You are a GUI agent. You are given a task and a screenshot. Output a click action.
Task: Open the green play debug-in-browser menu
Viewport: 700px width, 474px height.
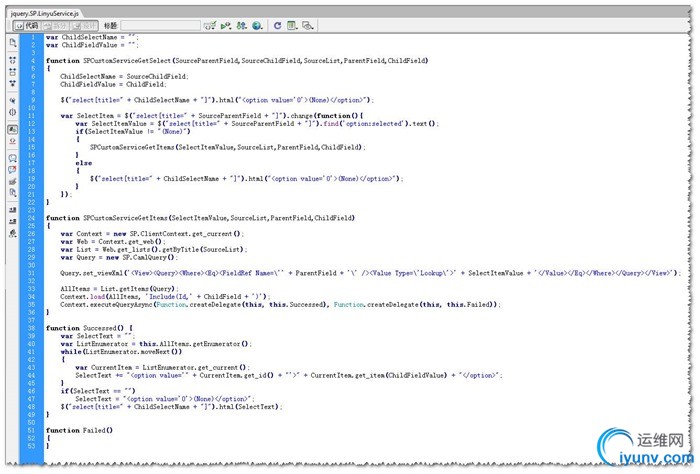pyautogui.click(x=226, y=26)
